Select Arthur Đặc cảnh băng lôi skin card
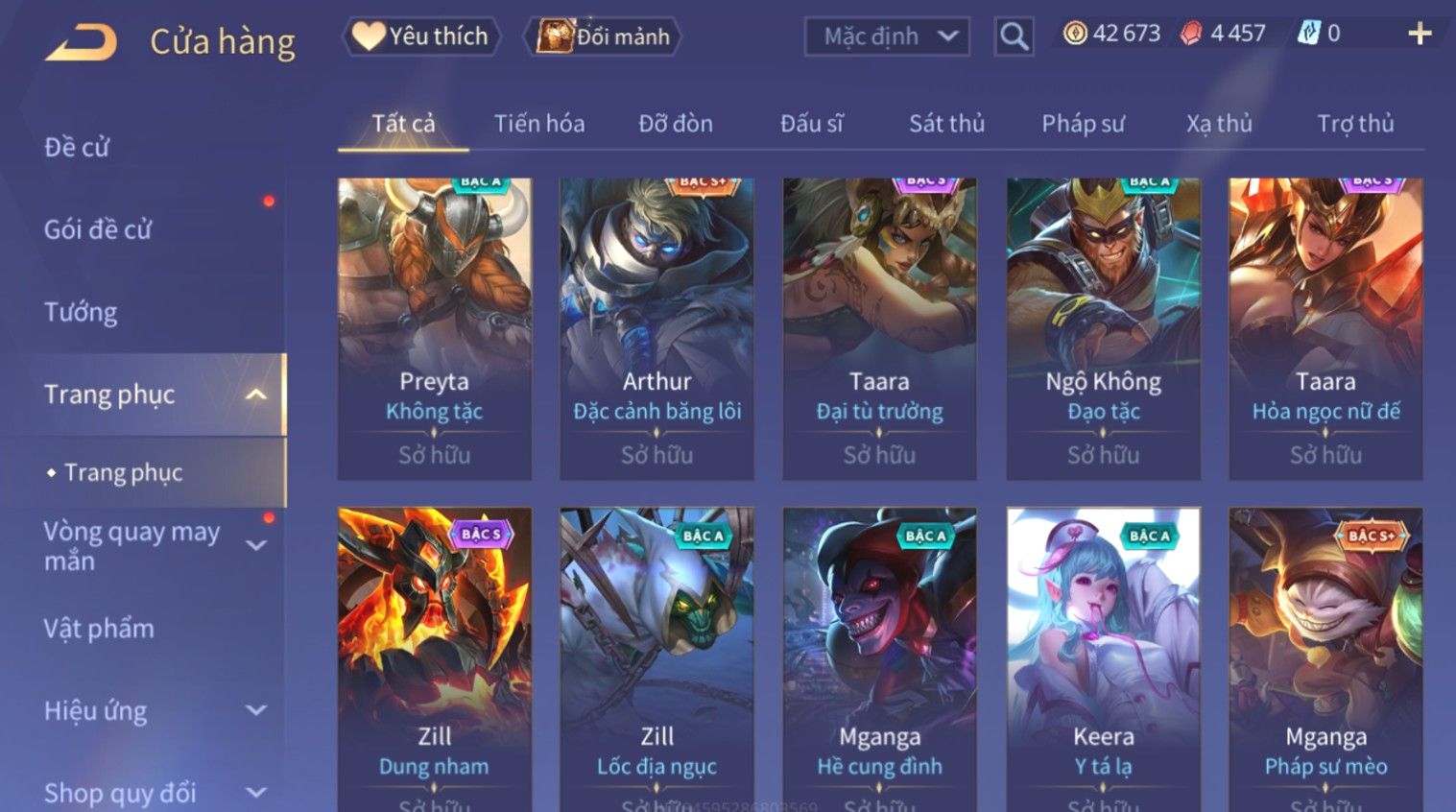The height and width of the screenshot is (812, 1456). [657, 328]
